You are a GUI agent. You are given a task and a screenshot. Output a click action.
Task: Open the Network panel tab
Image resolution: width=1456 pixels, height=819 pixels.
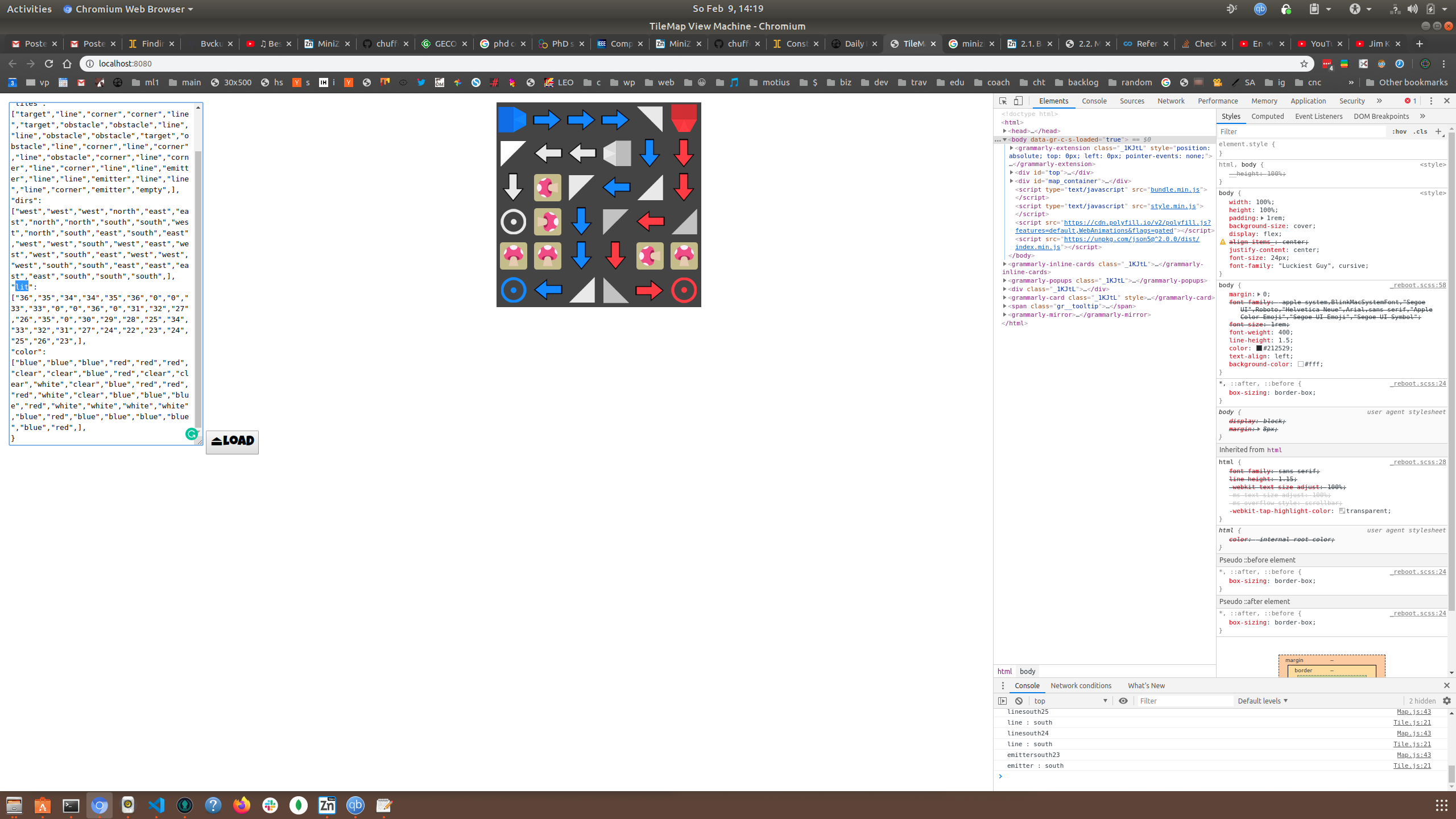coord(1170,101)
